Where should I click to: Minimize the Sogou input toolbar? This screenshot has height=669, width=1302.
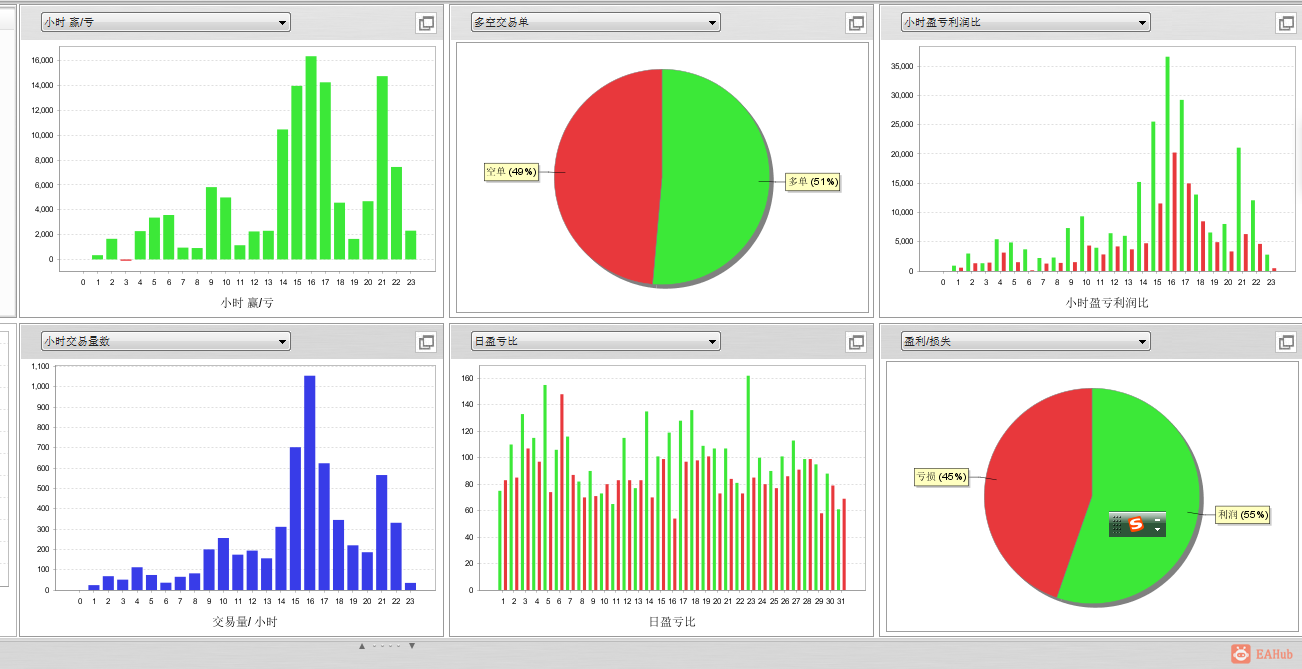(1157, 520)
